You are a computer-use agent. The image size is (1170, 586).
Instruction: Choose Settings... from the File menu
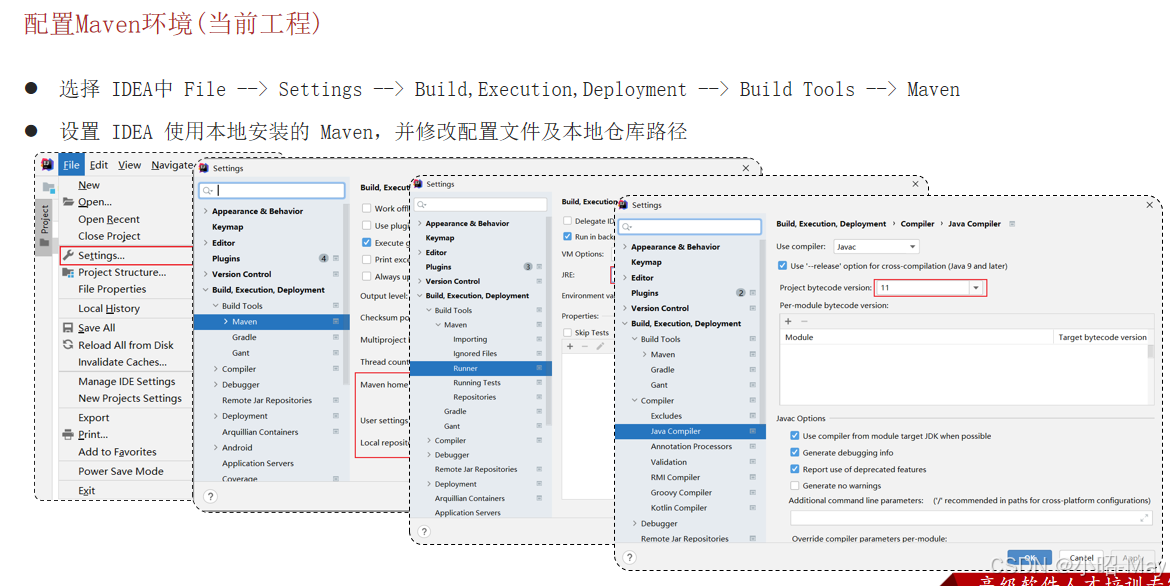pyautogui.click(x=126, y=255)
